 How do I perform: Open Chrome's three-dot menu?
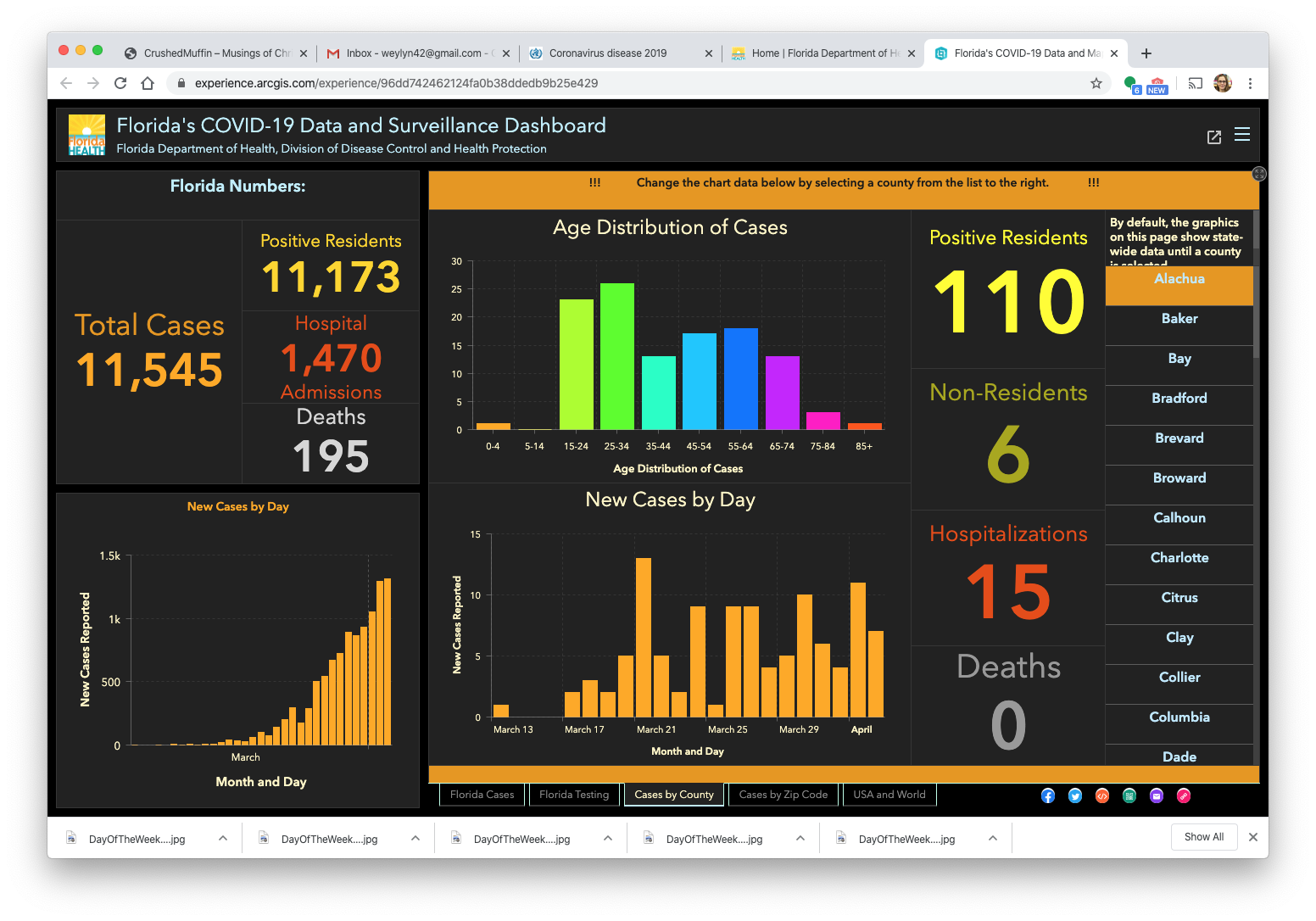coord(1250,83)
